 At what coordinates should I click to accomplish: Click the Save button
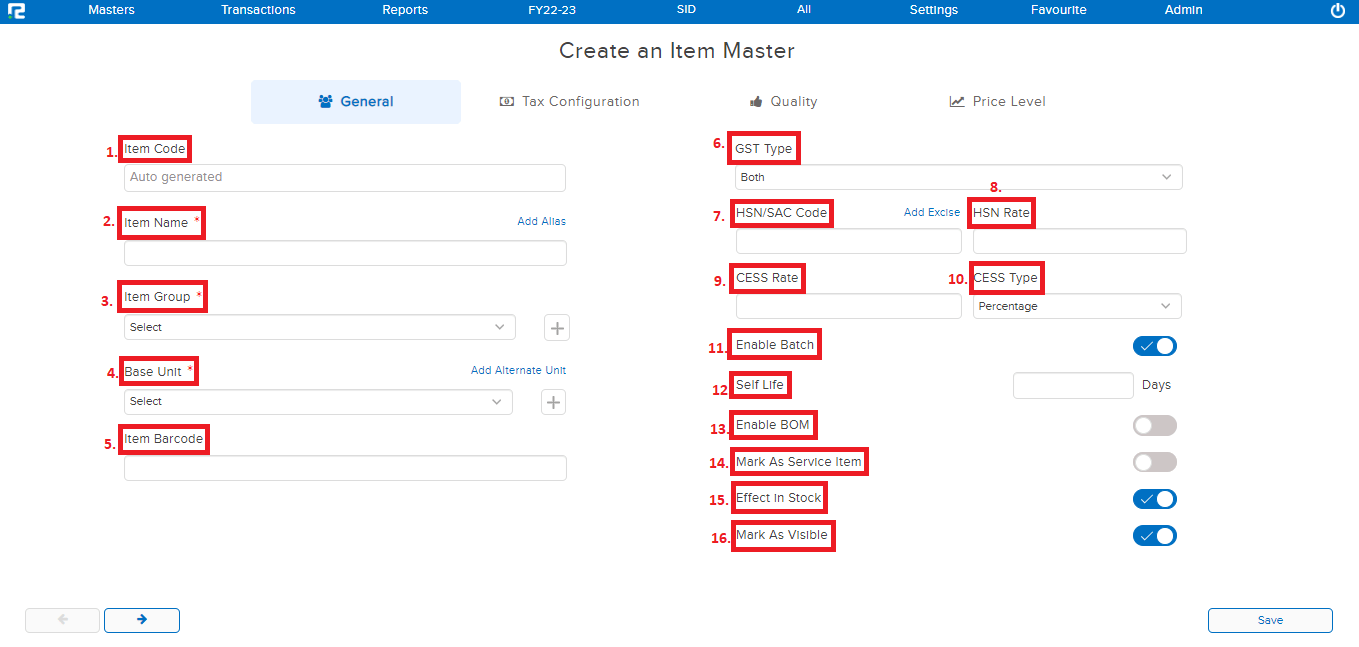(x=1270, y=620)
